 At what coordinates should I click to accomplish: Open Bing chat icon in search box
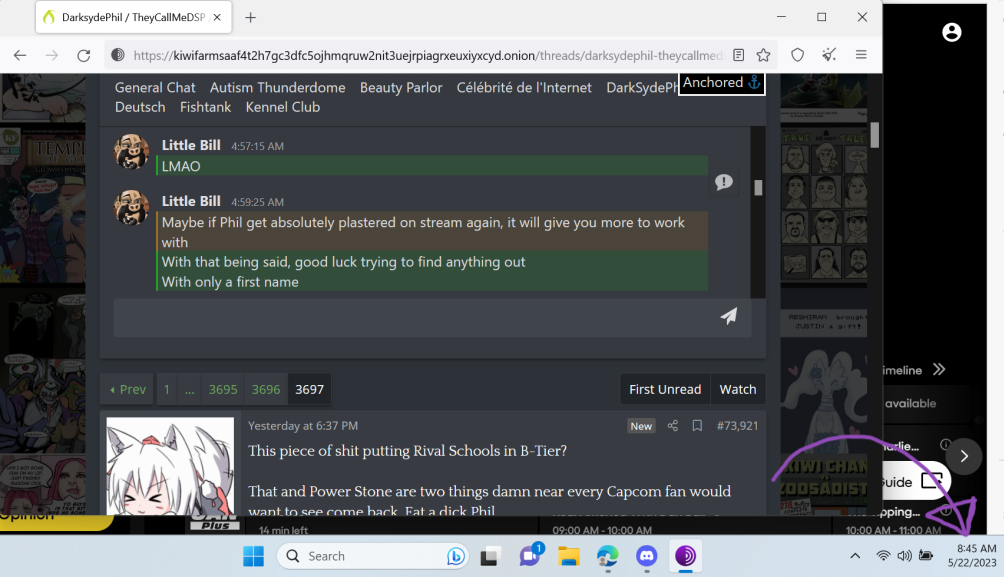455,556
